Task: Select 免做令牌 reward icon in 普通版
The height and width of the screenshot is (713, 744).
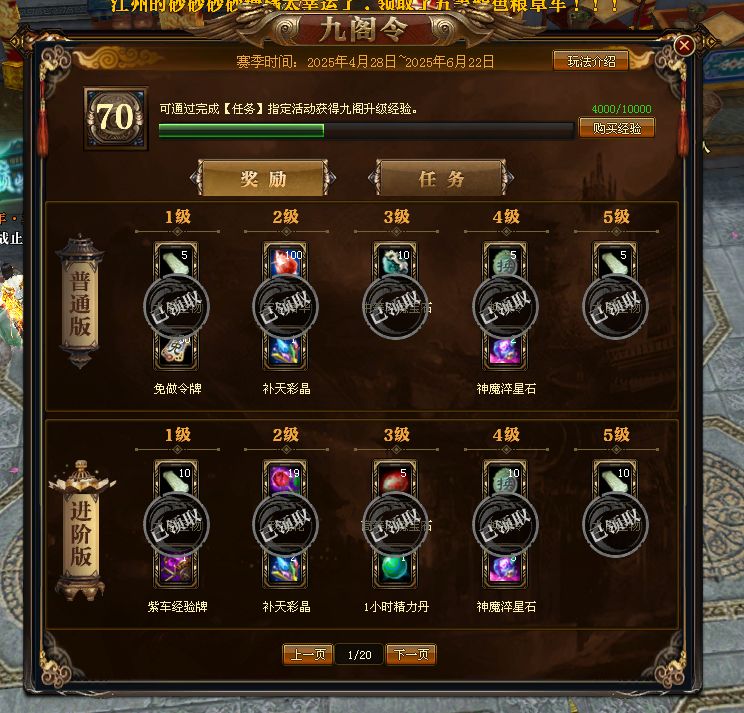Action: point(176,351)
